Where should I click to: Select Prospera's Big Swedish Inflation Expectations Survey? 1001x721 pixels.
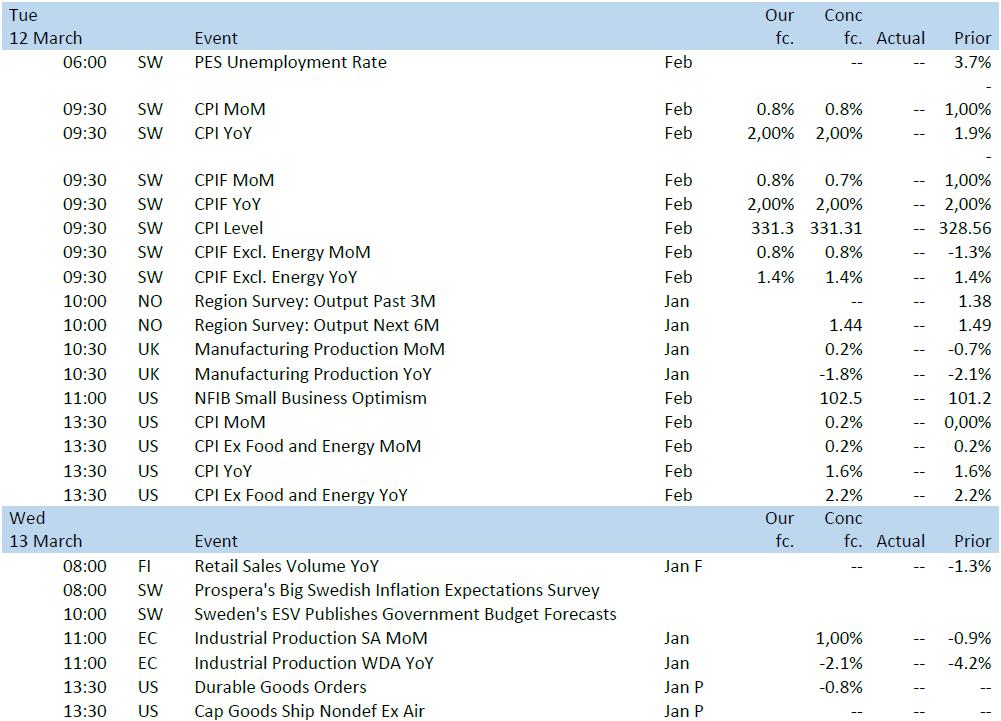(396, 591)
